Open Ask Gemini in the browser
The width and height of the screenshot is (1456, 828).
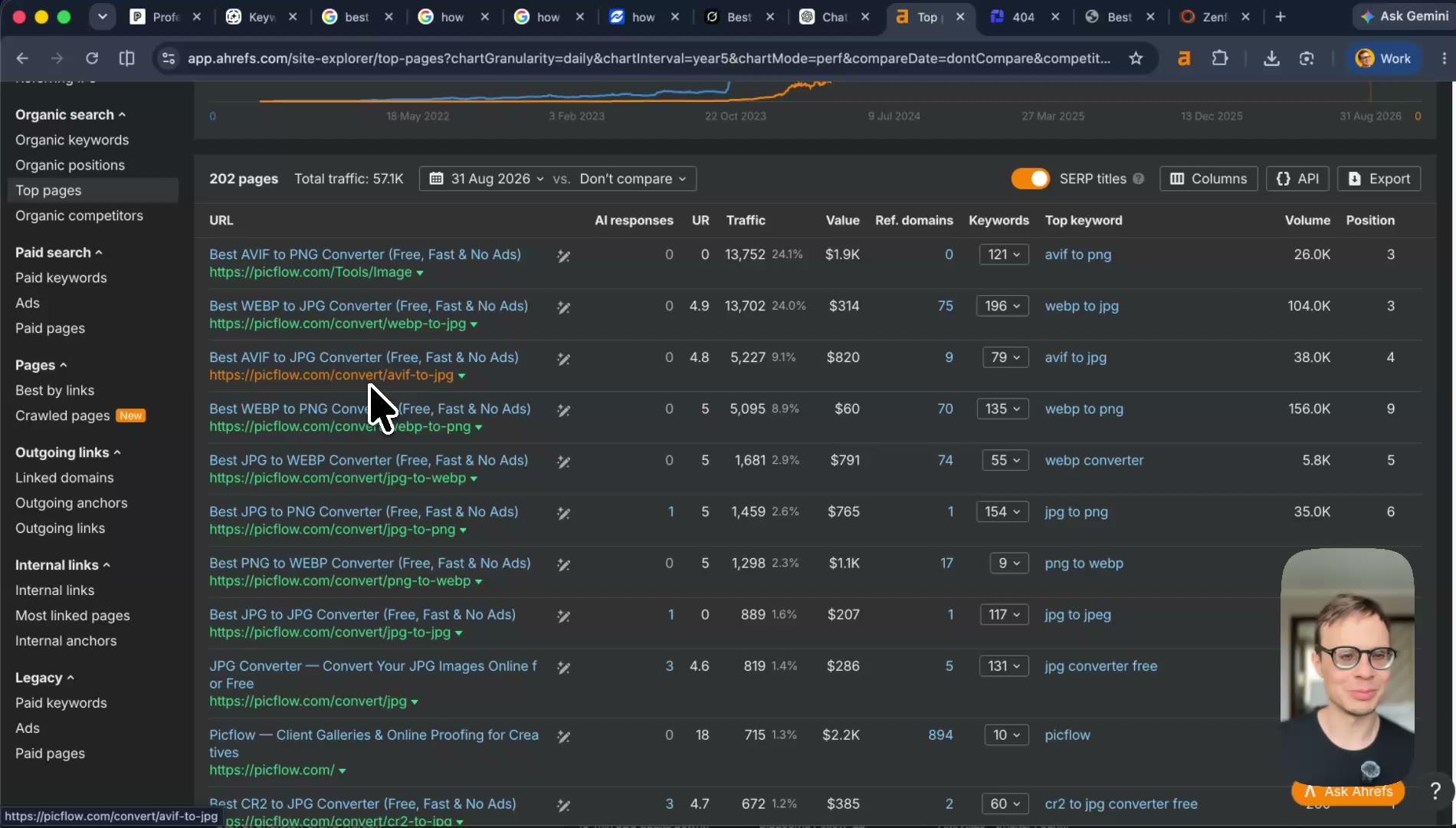coord(1404,16)
